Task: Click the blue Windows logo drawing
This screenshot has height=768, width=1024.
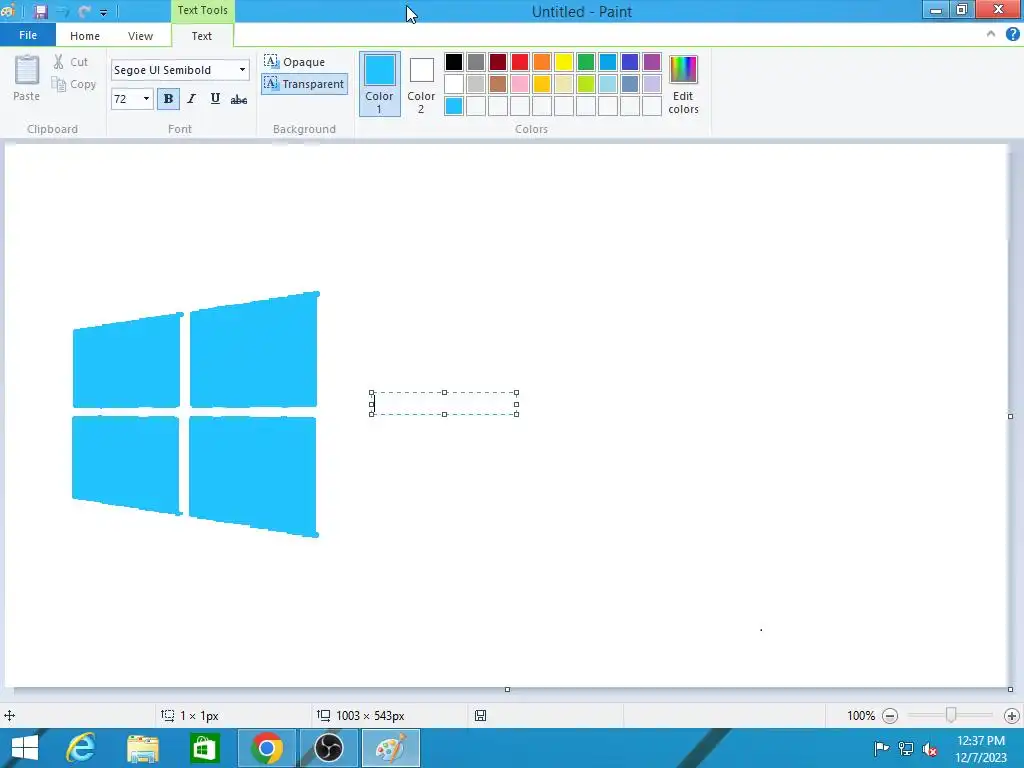Action: coord(195,414)
